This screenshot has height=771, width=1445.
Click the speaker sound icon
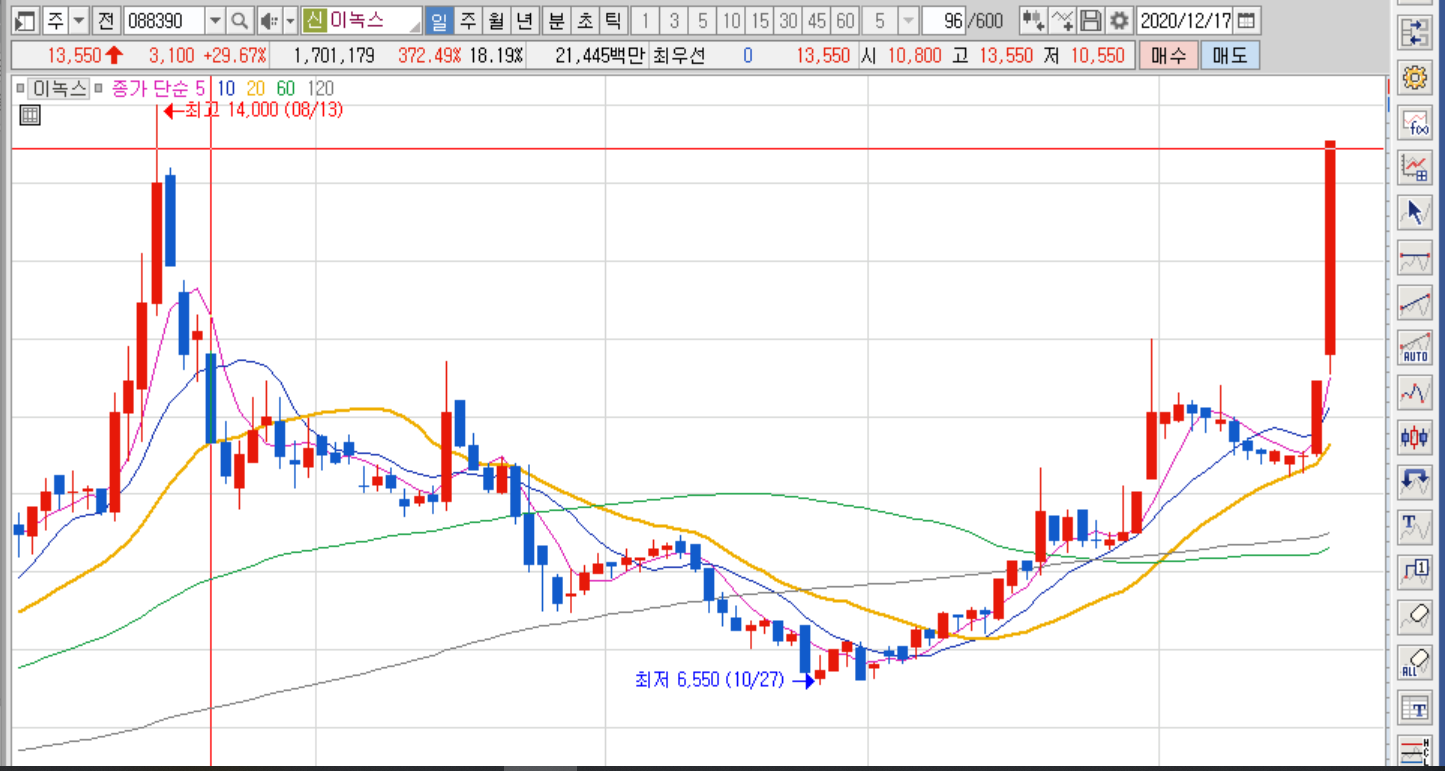coord(269,20)
